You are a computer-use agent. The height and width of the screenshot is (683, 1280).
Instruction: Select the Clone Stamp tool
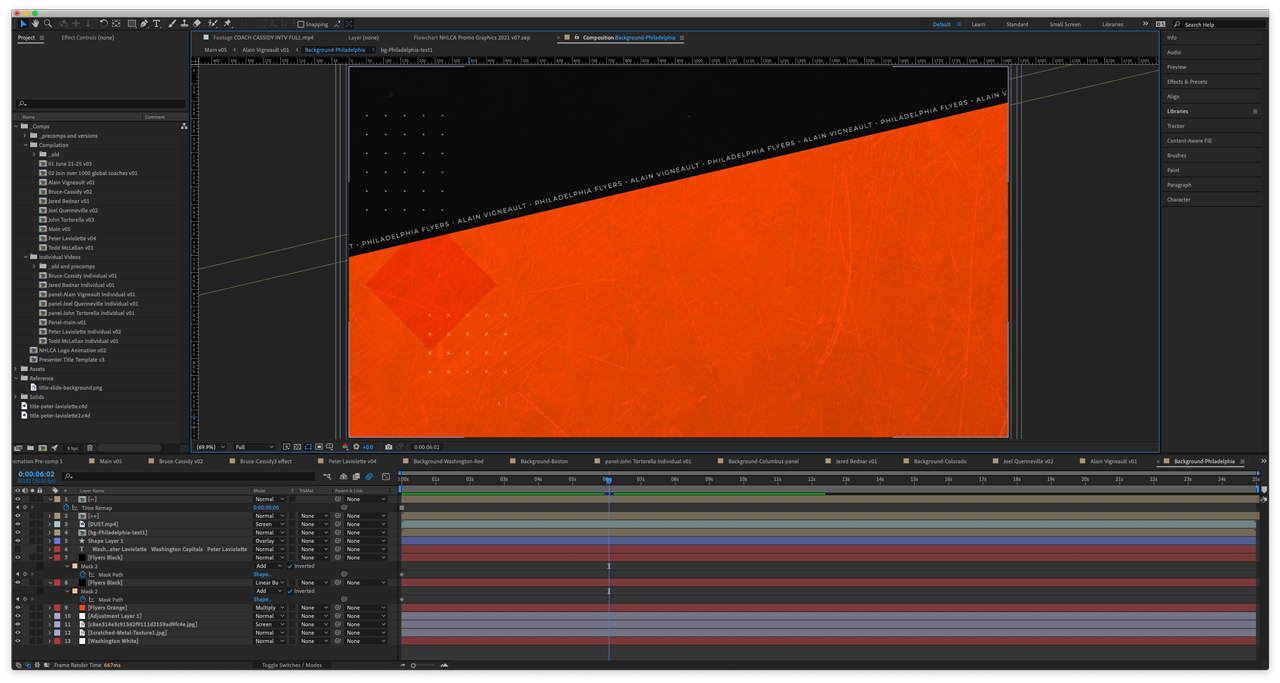[x=184, y=24]
